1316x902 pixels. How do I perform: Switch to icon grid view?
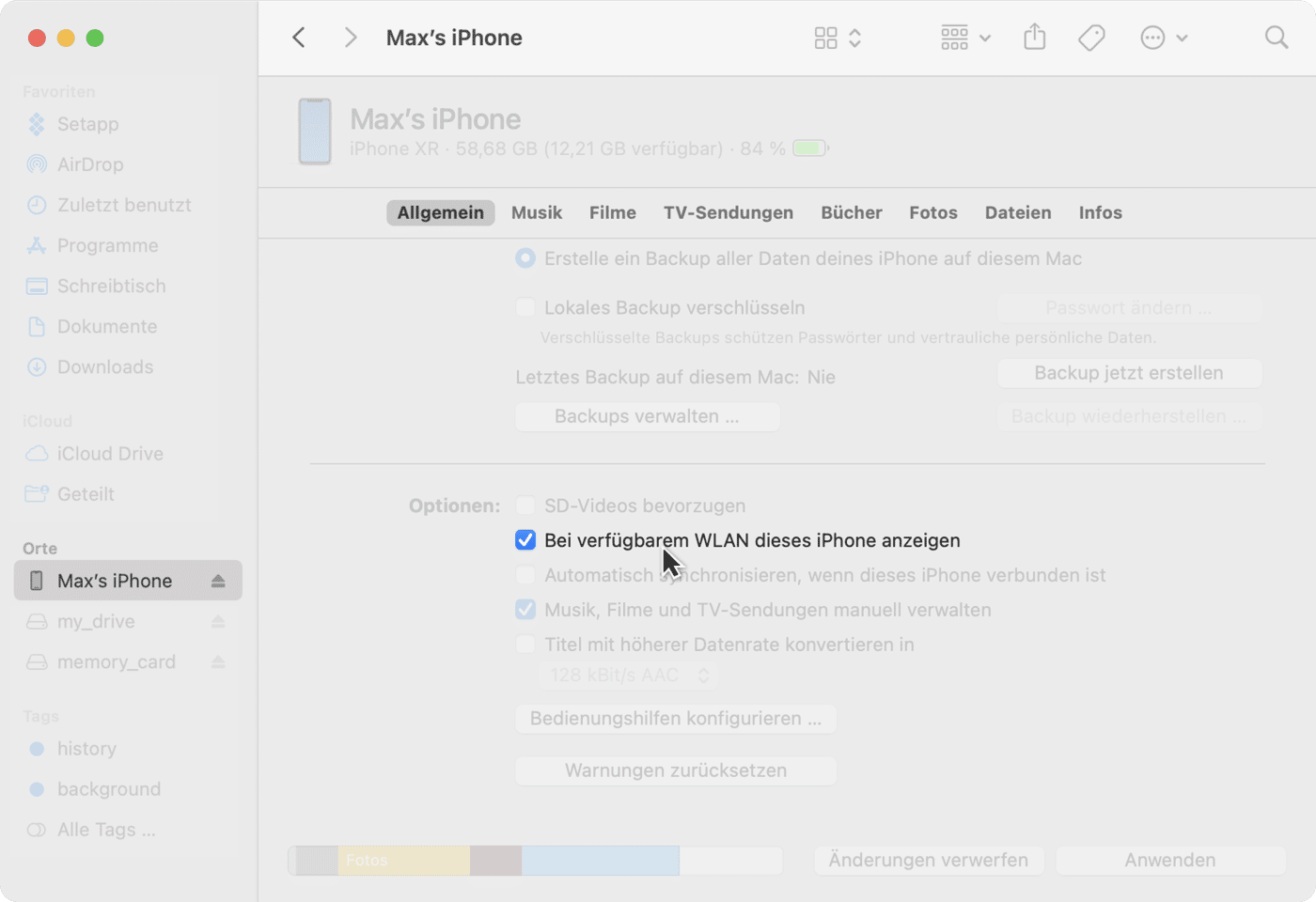(825, 38)
